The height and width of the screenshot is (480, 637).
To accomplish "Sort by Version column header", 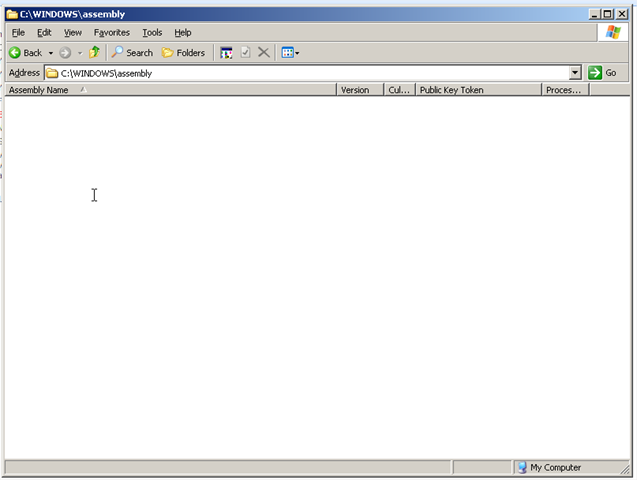I will point(360,90).
